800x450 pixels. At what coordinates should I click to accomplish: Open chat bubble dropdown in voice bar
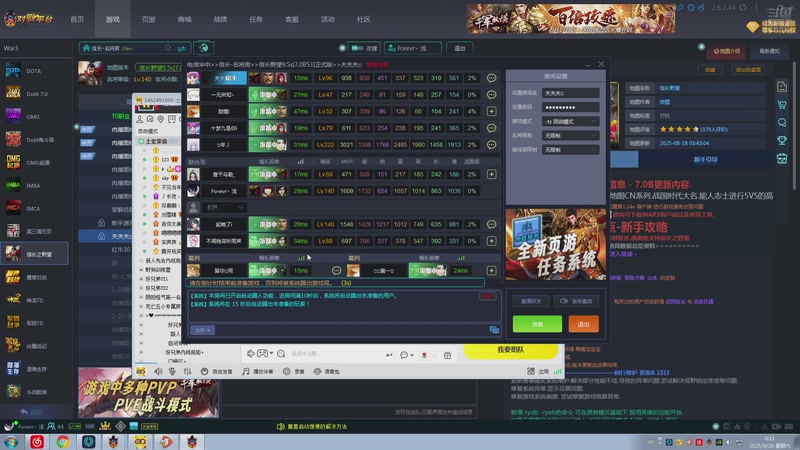point(407,355)
